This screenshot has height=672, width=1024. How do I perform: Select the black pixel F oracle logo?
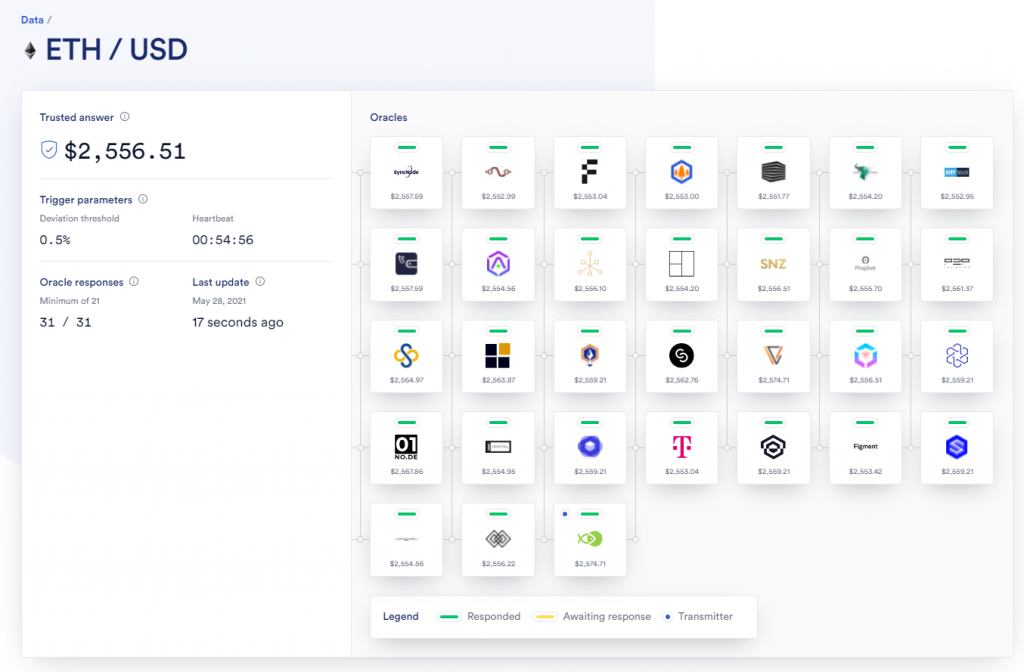[x=590, y=172]
